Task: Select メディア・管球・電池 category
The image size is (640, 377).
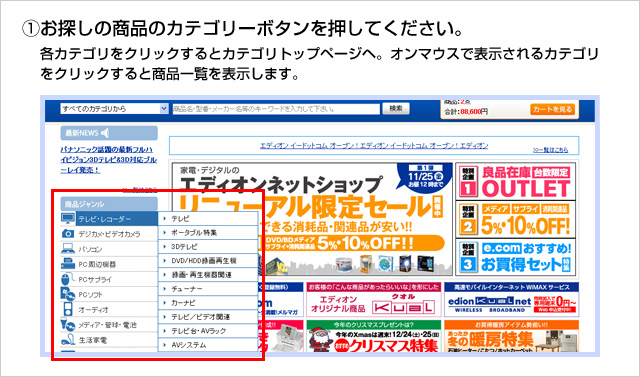Action: (x=109, y=325)
